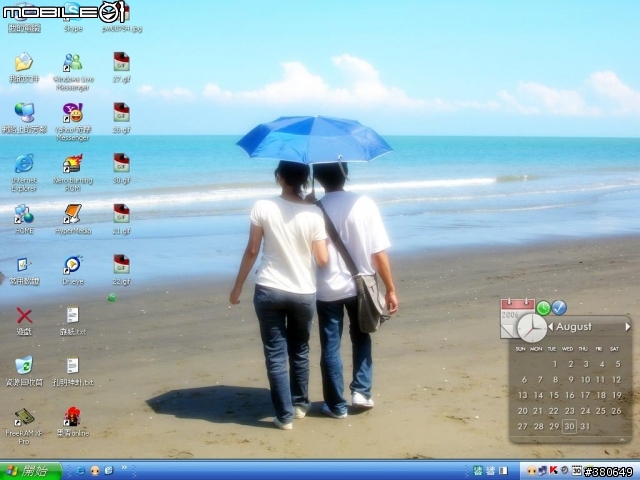Viewport: 640px width, 480px height.
Task: Click the first language bar icon
Action: [x=478, y=471]
